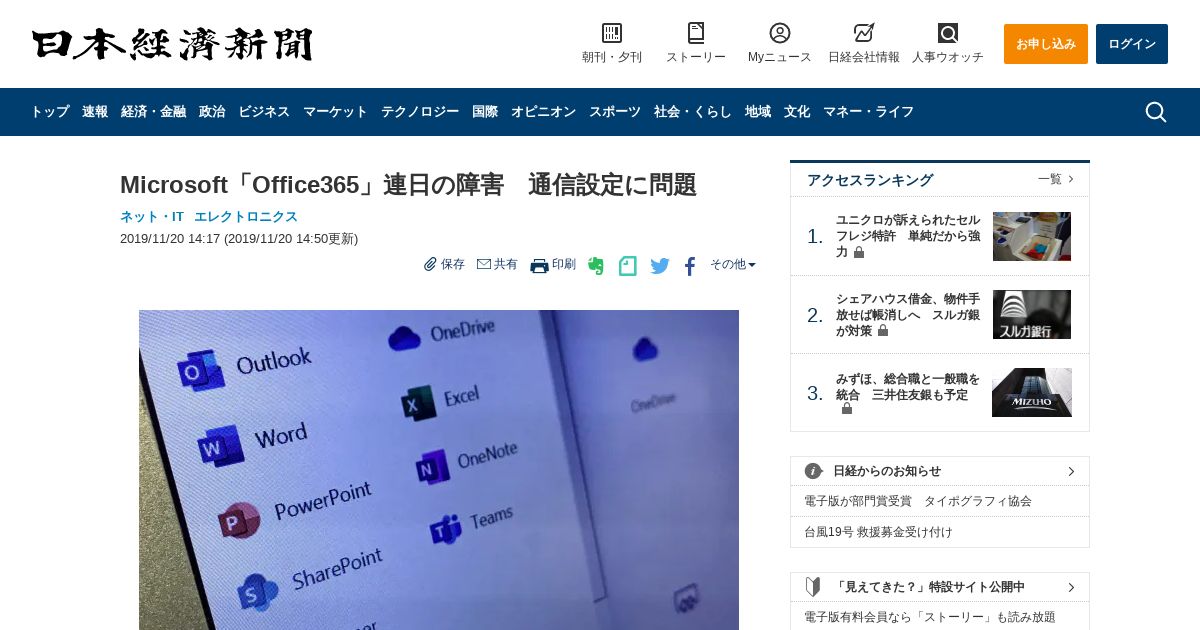Click the 日経新聞 logo
Viewport: 1200px width, 630px height.
coord(172,44)
